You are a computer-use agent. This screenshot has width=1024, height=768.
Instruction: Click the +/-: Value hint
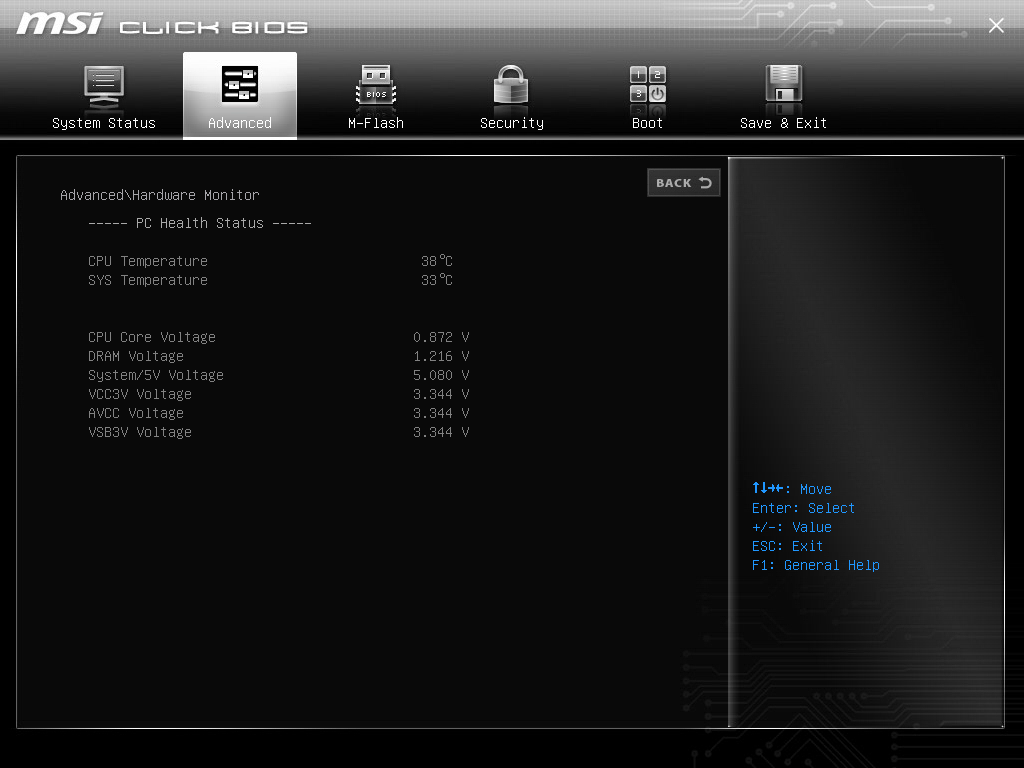coord(792,527)
